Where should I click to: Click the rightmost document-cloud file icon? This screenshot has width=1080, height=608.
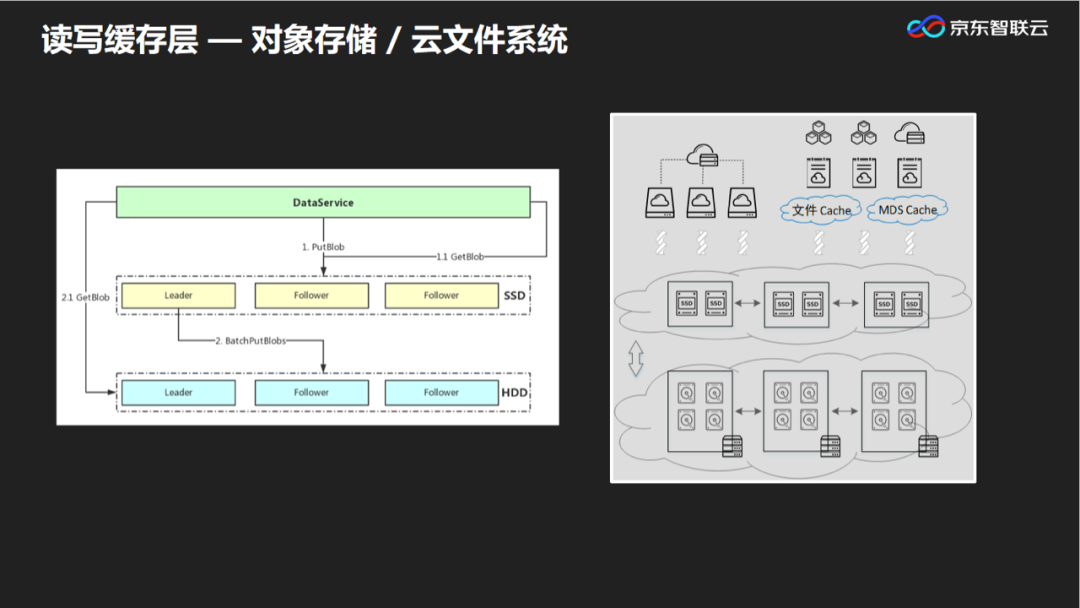pyautogui.click(x=909, y=173)
